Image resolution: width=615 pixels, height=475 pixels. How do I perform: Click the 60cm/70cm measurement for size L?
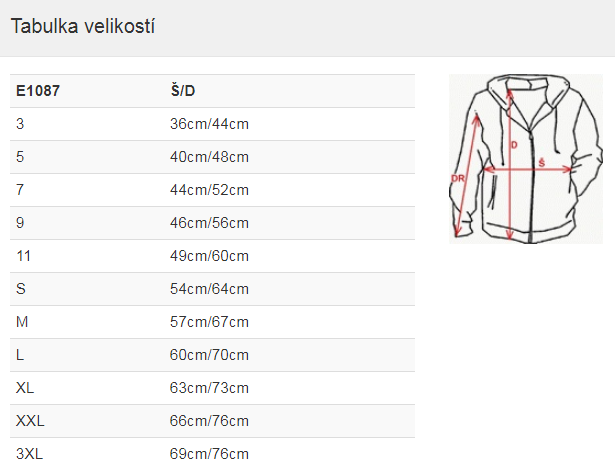(x=209, y=355)
